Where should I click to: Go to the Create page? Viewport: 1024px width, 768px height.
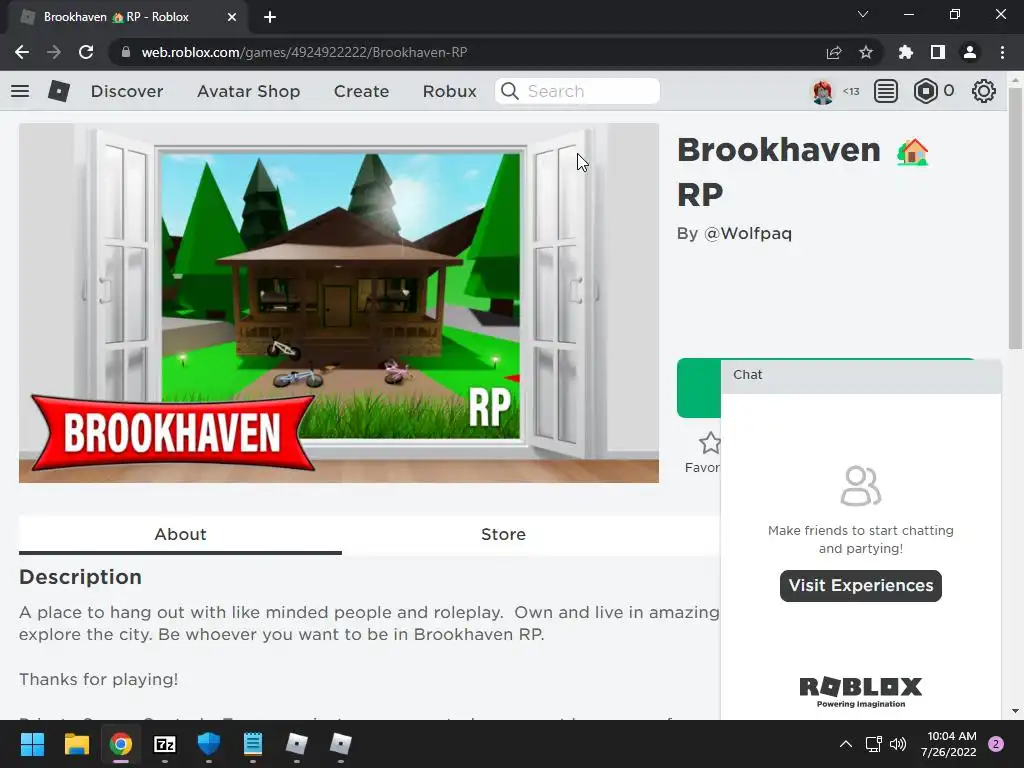(361, 91)
